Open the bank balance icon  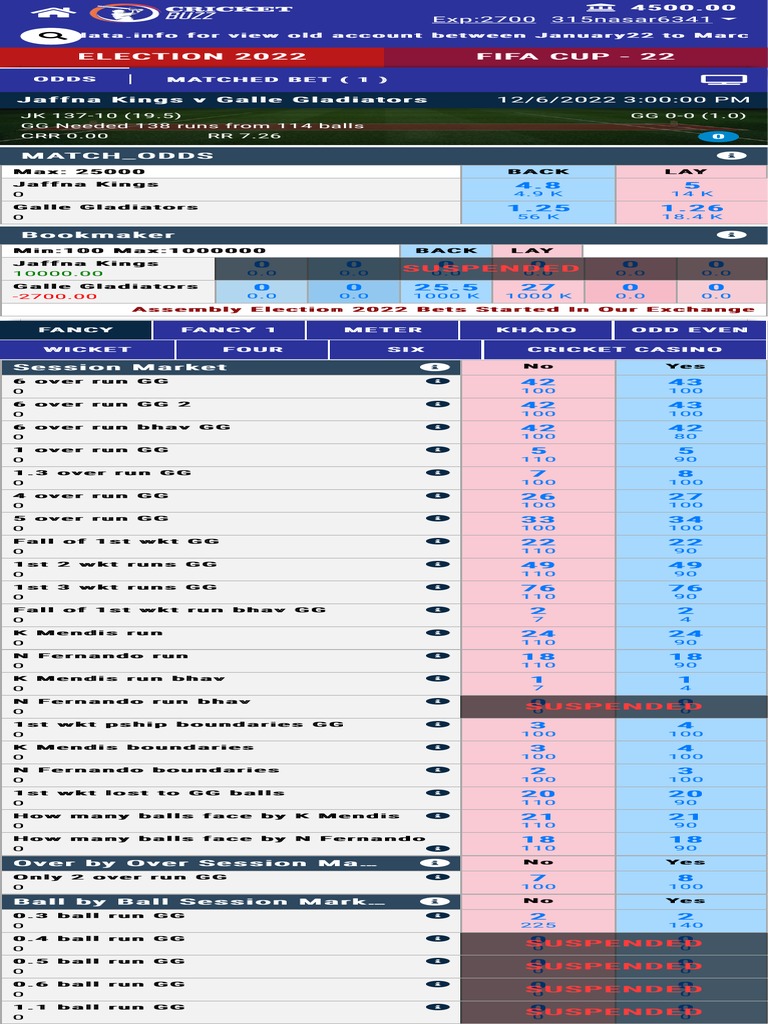point(600,7)
